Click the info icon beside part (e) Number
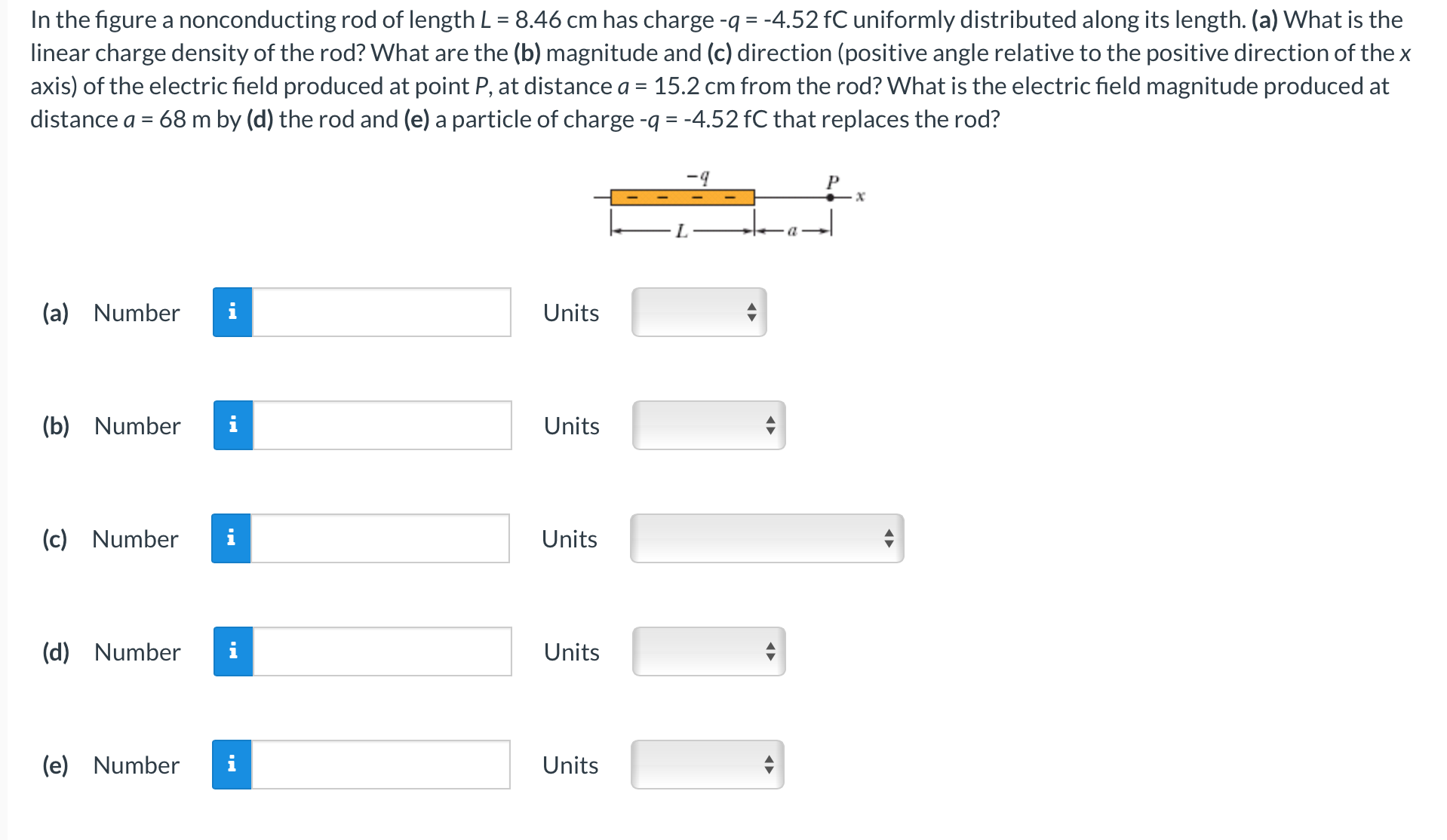This screenshot has width=1447, height=840. (232, 764)
